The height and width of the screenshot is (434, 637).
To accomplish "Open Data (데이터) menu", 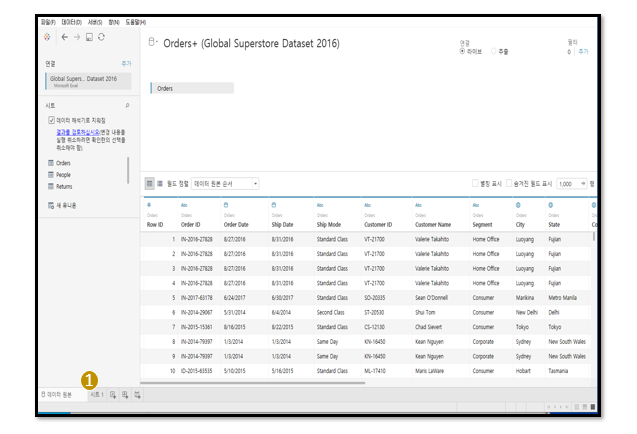I will pyautogui.click(x=72, y=22).
